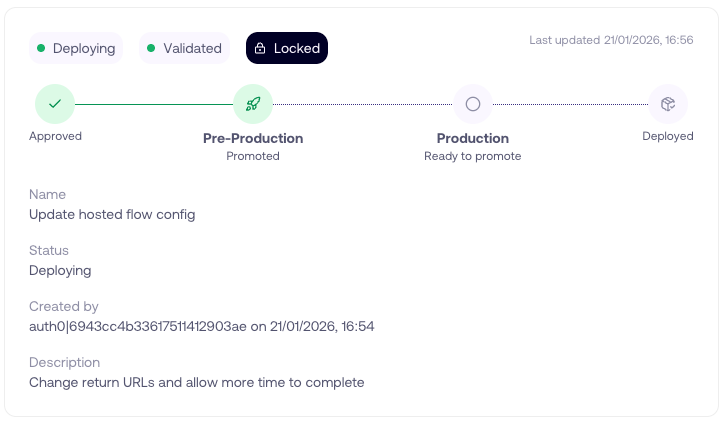This screenshot has height=423, width=727.
Task: Click the description about return URLs
Action: (x=196, y=382)
